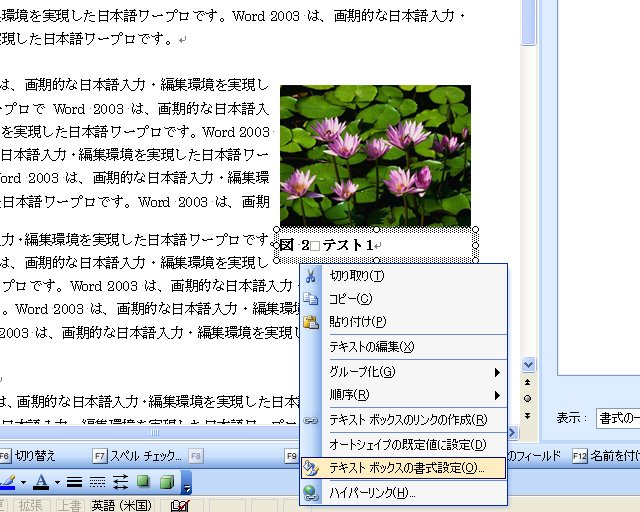Click the 図 2 テスト1 caption text box
Screen dimensions: 640x512
coord(376,245)
